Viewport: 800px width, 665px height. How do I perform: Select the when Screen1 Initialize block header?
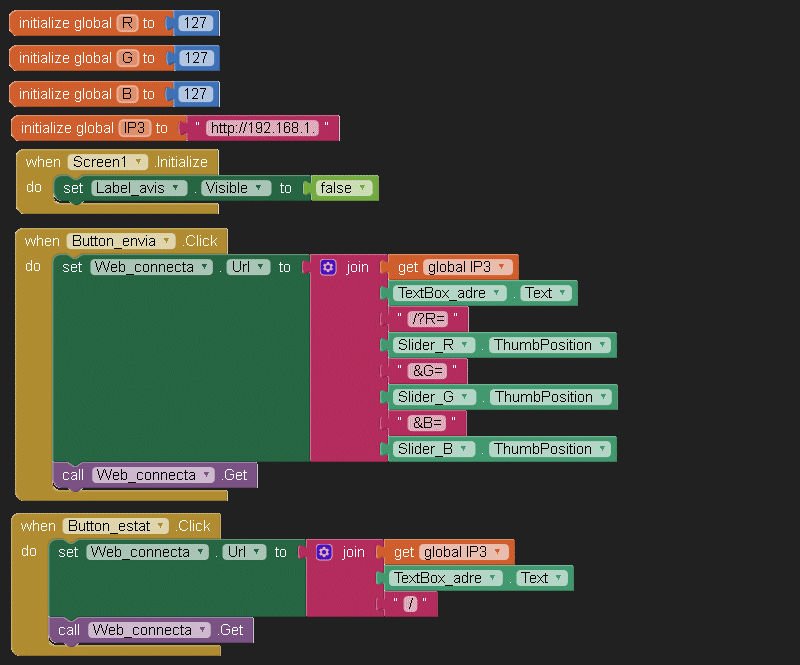pos(42,162)
